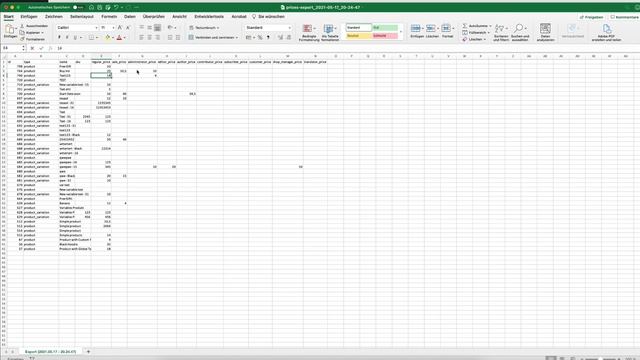Switch to the Zeichnen tab
This screenshot has height=360, width=640.
coord(54,17)
